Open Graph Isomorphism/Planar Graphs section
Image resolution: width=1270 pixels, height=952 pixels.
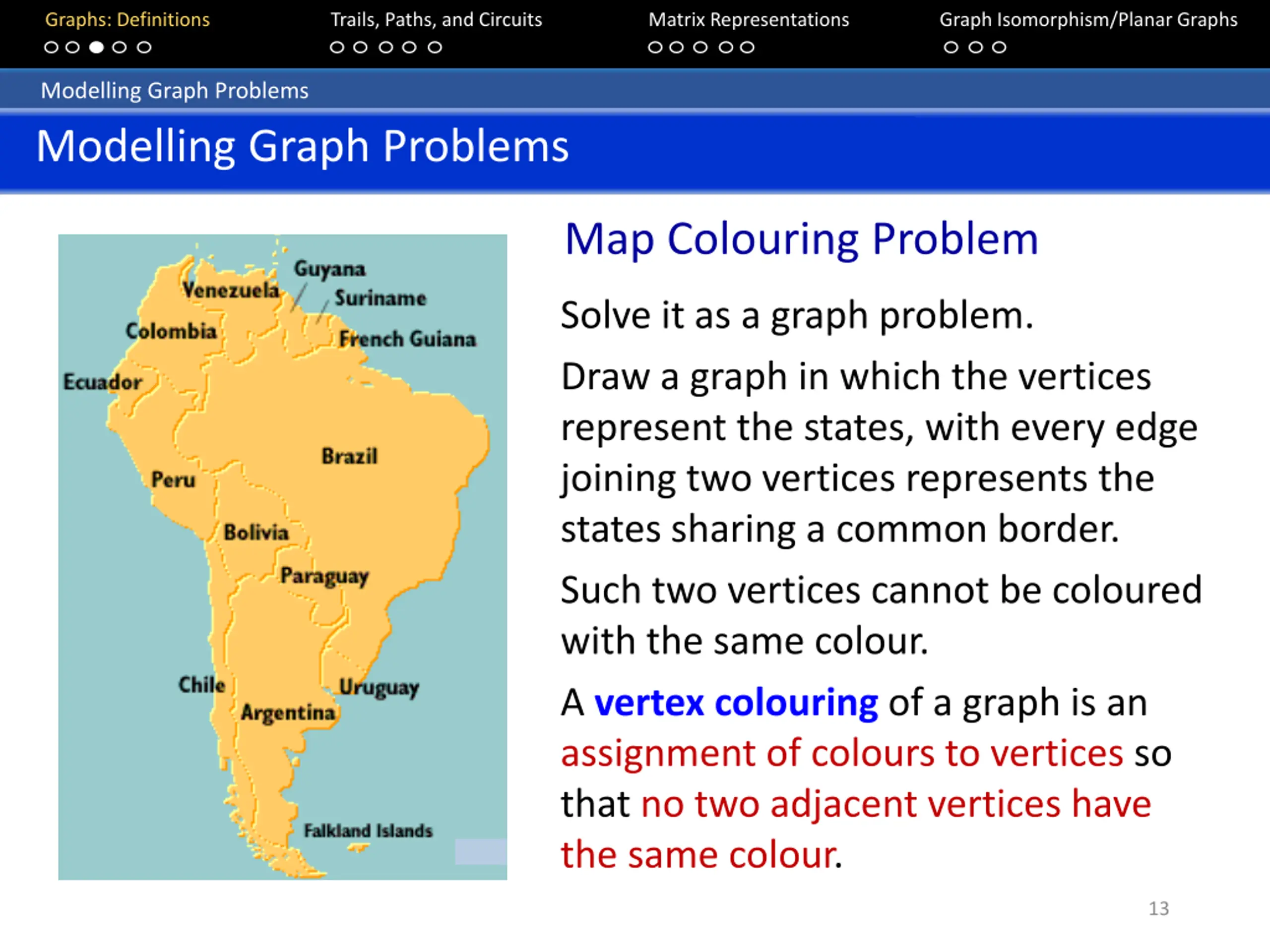(x=1088, y=19)
